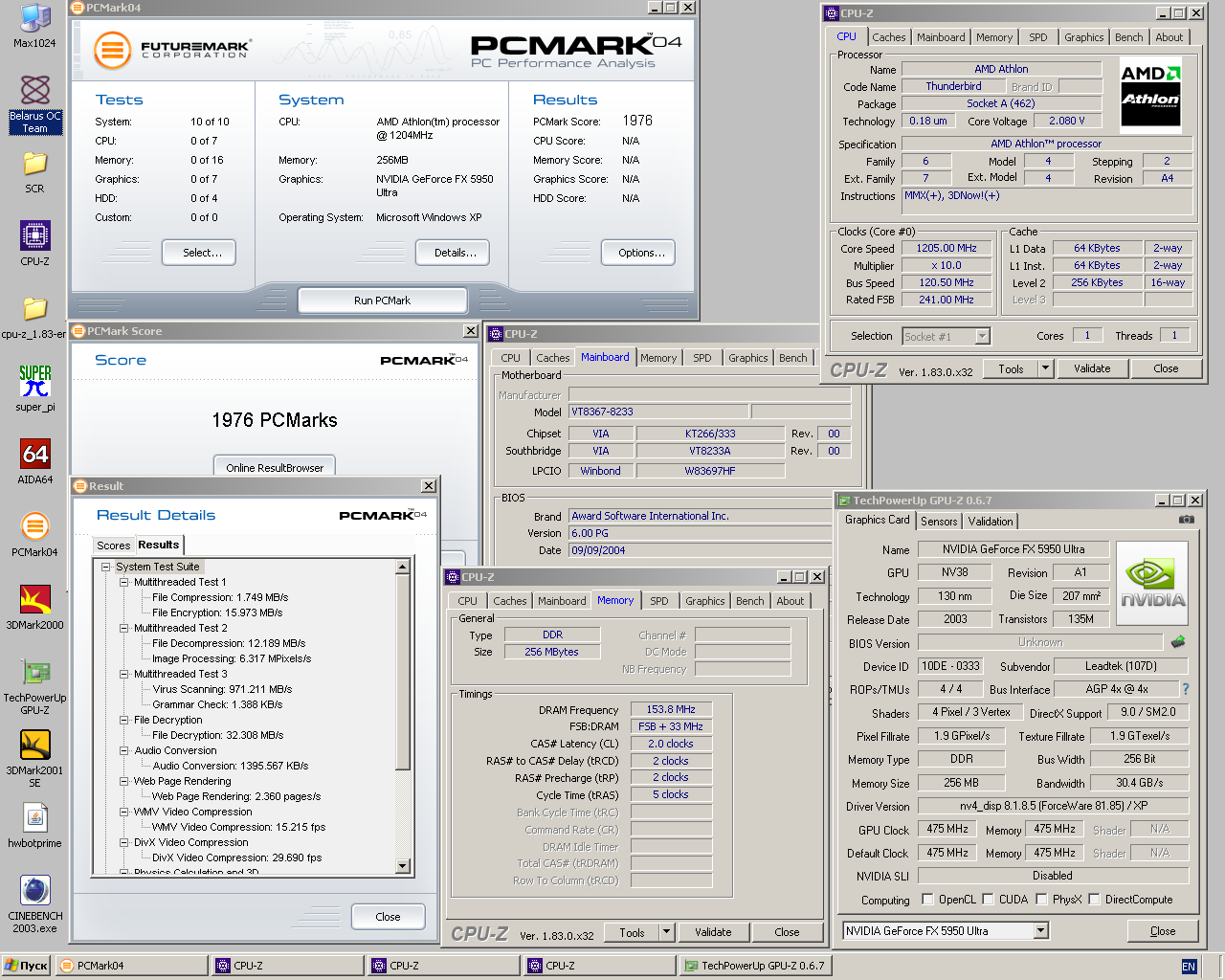Collapse the System Test Suite tree node
The image size is (1225, 980).
105,567
